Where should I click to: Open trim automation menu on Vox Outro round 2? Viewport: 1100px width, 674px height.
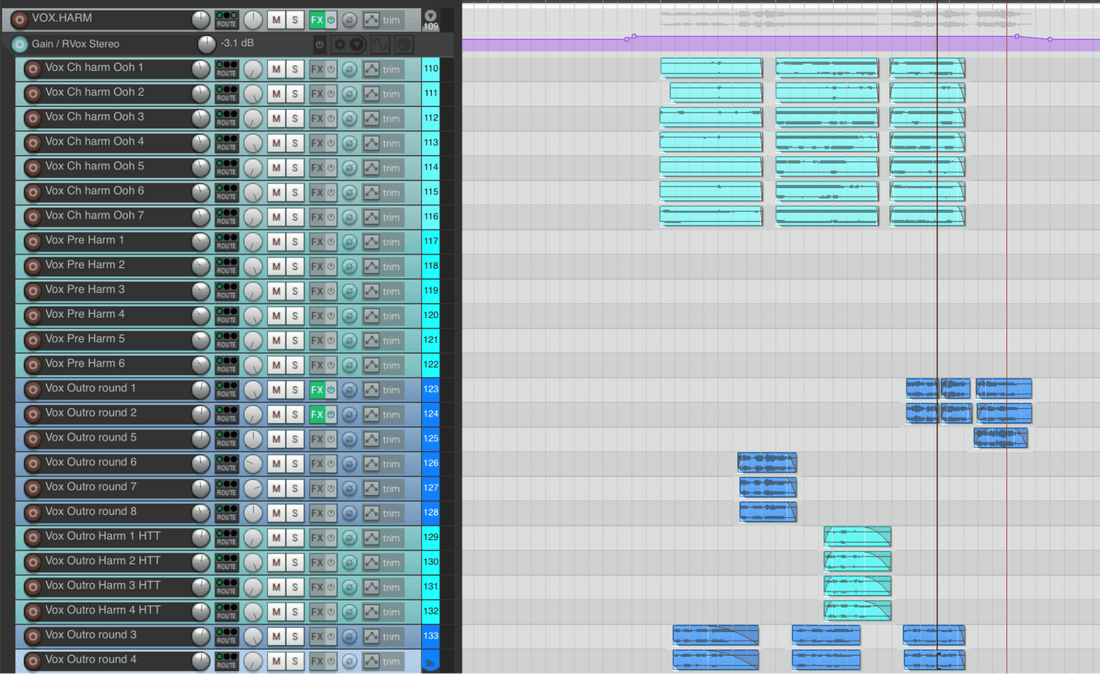[391, 414]
